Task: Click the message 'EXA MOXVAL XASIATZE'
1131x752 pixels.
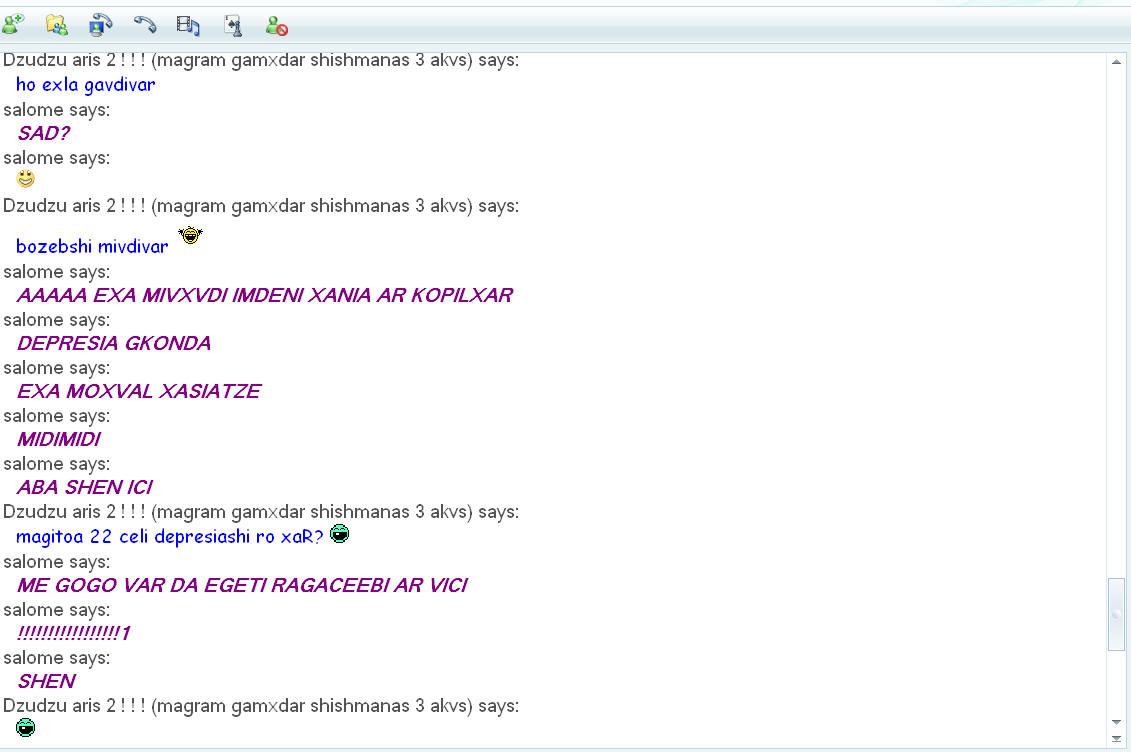Action: tap(138, 391)
